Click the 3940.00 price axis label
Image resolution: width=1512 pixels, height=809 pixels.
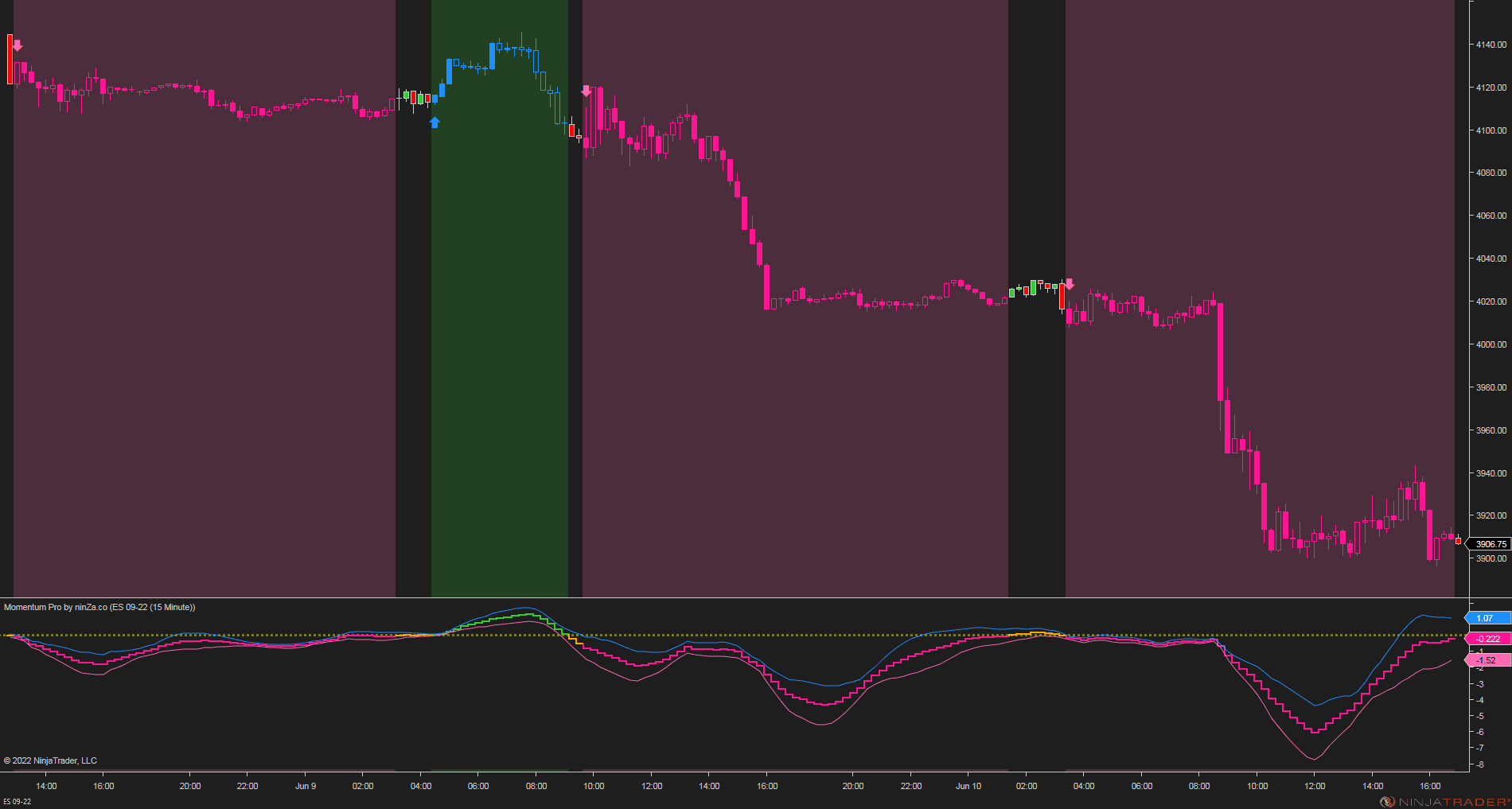click(1491, 473)
